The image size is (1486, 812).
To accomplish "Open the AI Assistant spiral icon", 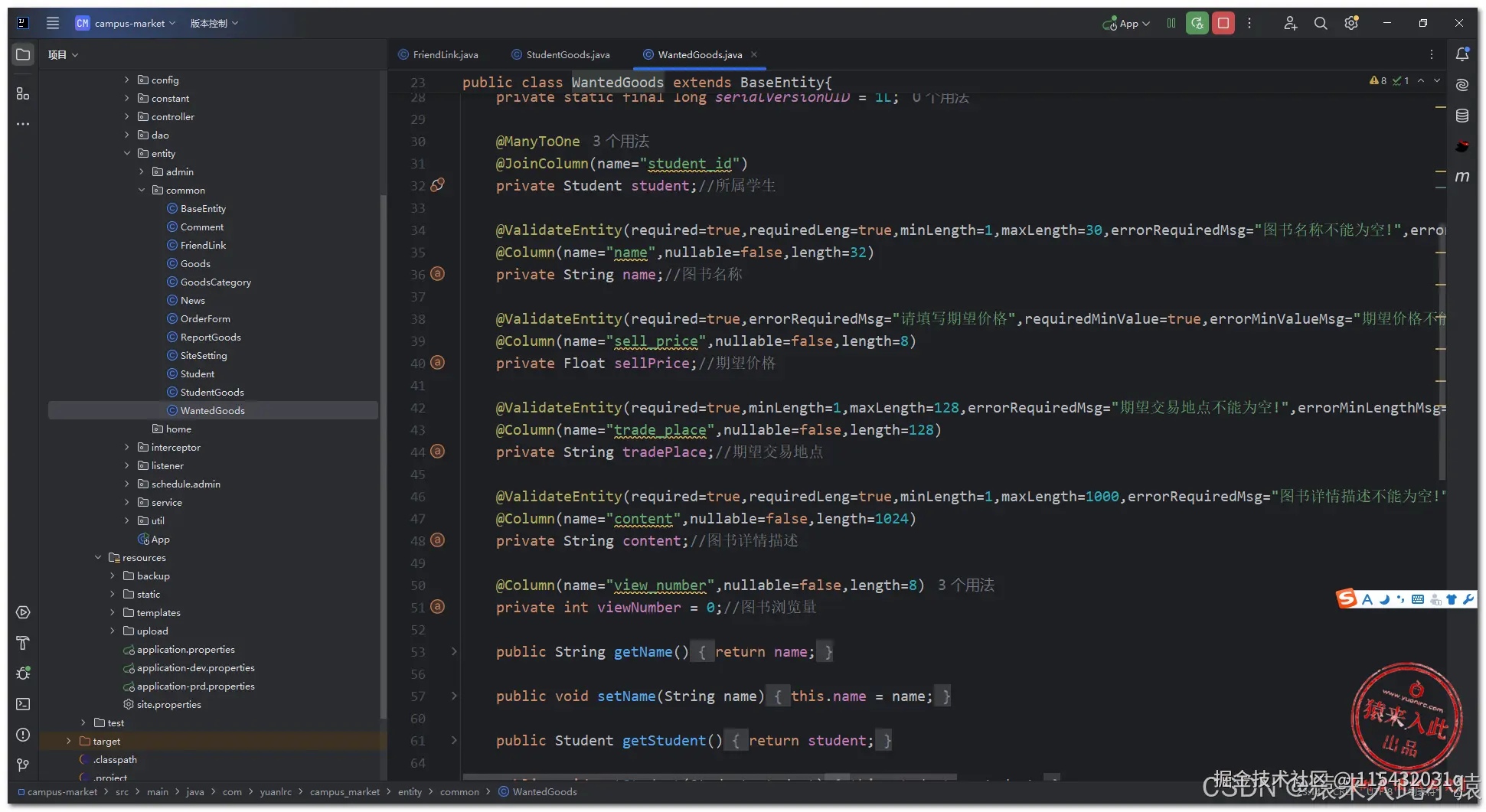I will (1462, 85).
